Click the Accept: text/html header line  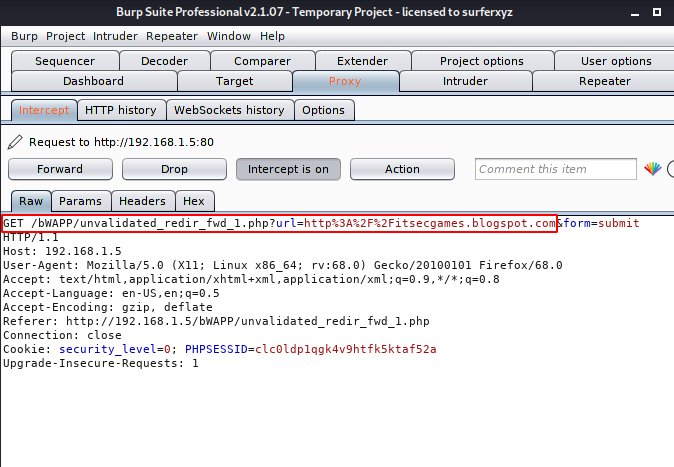[x=251, y=279]
